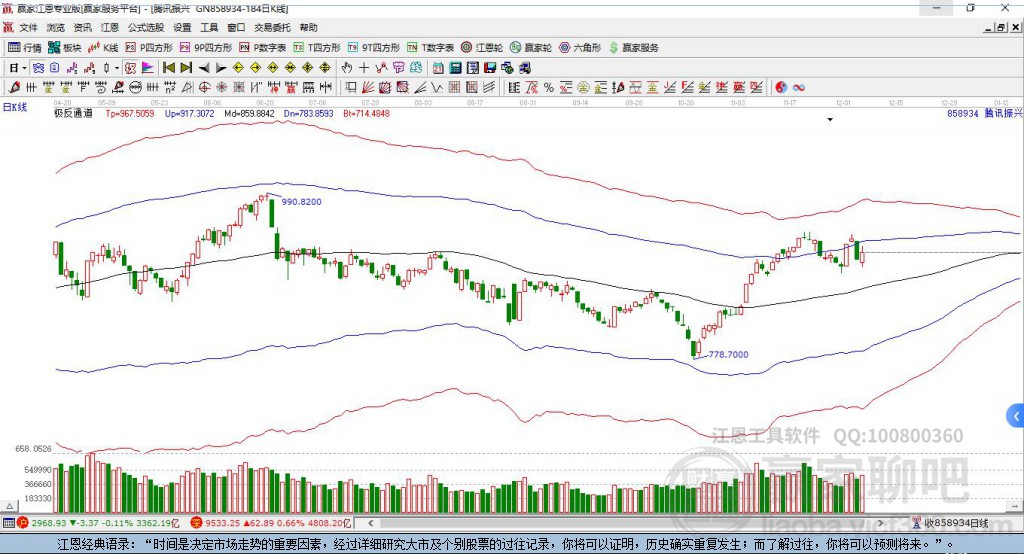Open the 行情 market quotes view

[25, 48]
